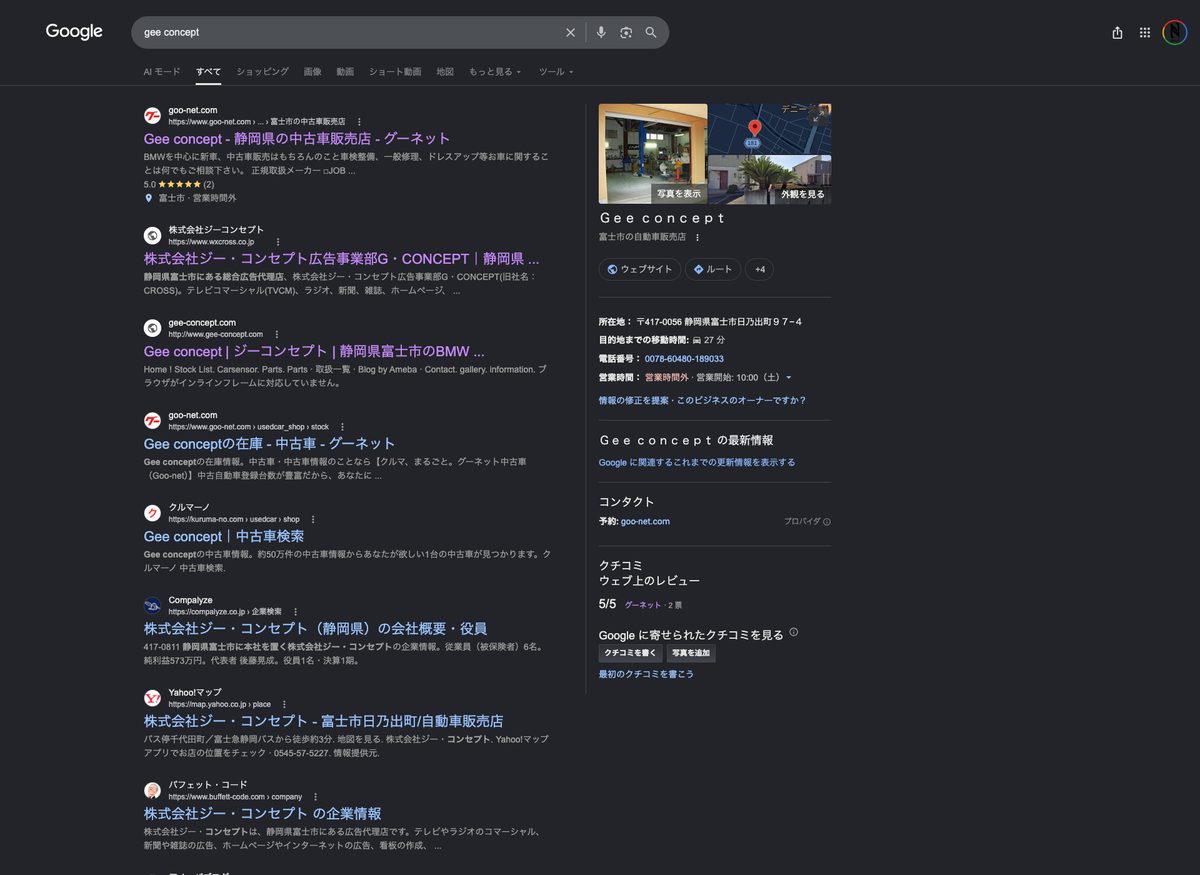This screenshot has width=1200, height=875.
Task: Click the ルート directions button
Action: (712, 269)
